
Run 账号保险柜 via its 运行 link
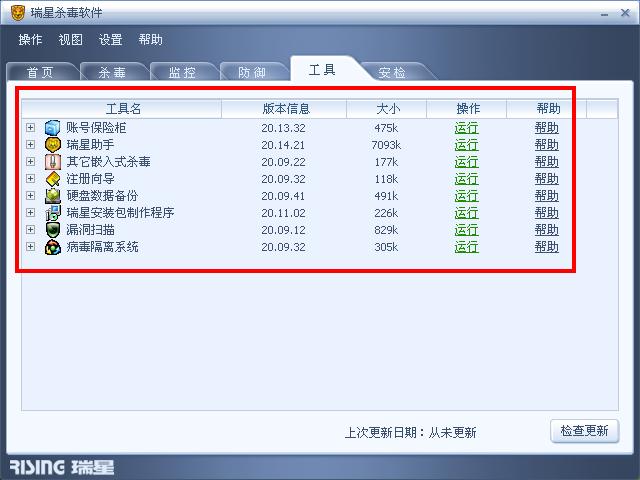coord(466,128)
